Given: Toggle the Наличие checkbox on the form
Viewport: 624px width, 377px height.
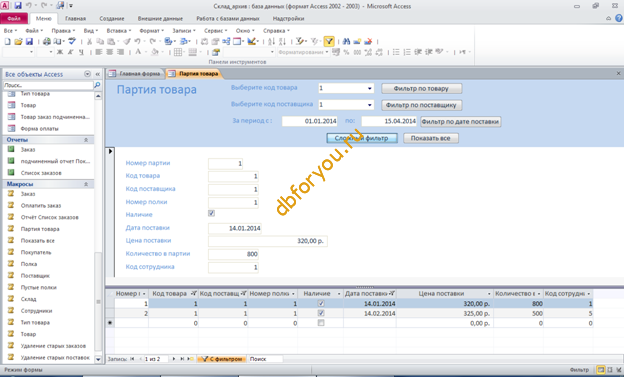Looking at the screenshot, I should click(211, 213).
